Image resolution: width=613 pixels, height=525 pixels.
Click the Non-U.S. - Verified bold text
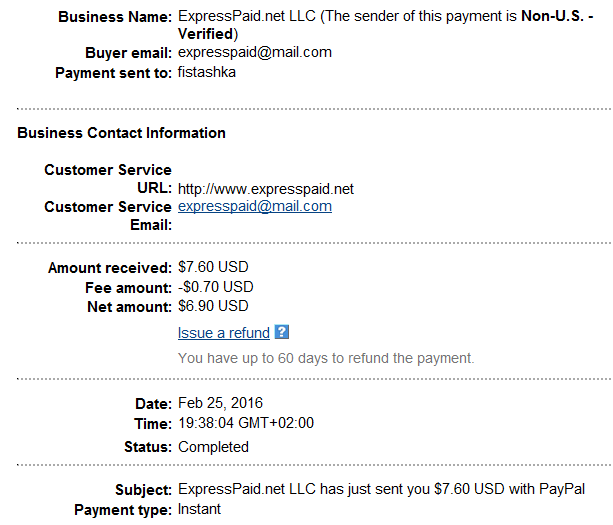385,25
